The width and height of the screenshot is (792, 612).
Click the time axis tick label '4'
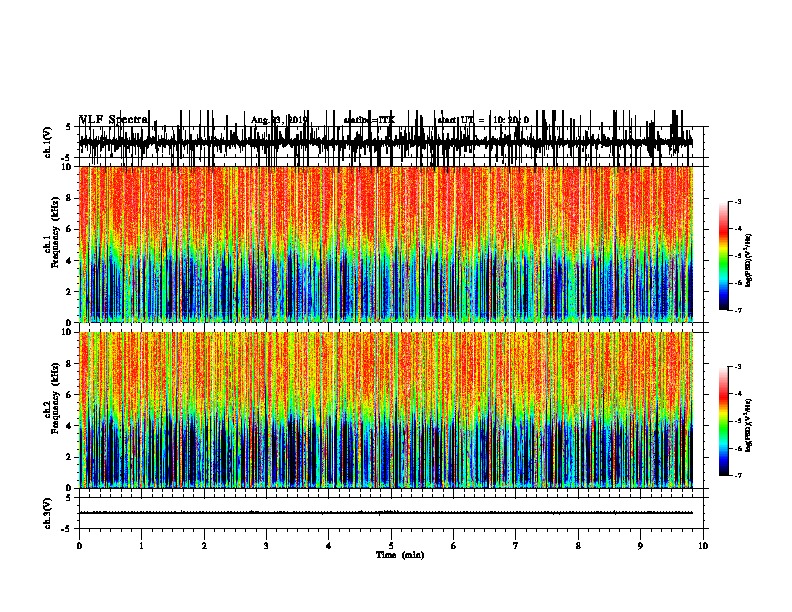tap(329, 546)
